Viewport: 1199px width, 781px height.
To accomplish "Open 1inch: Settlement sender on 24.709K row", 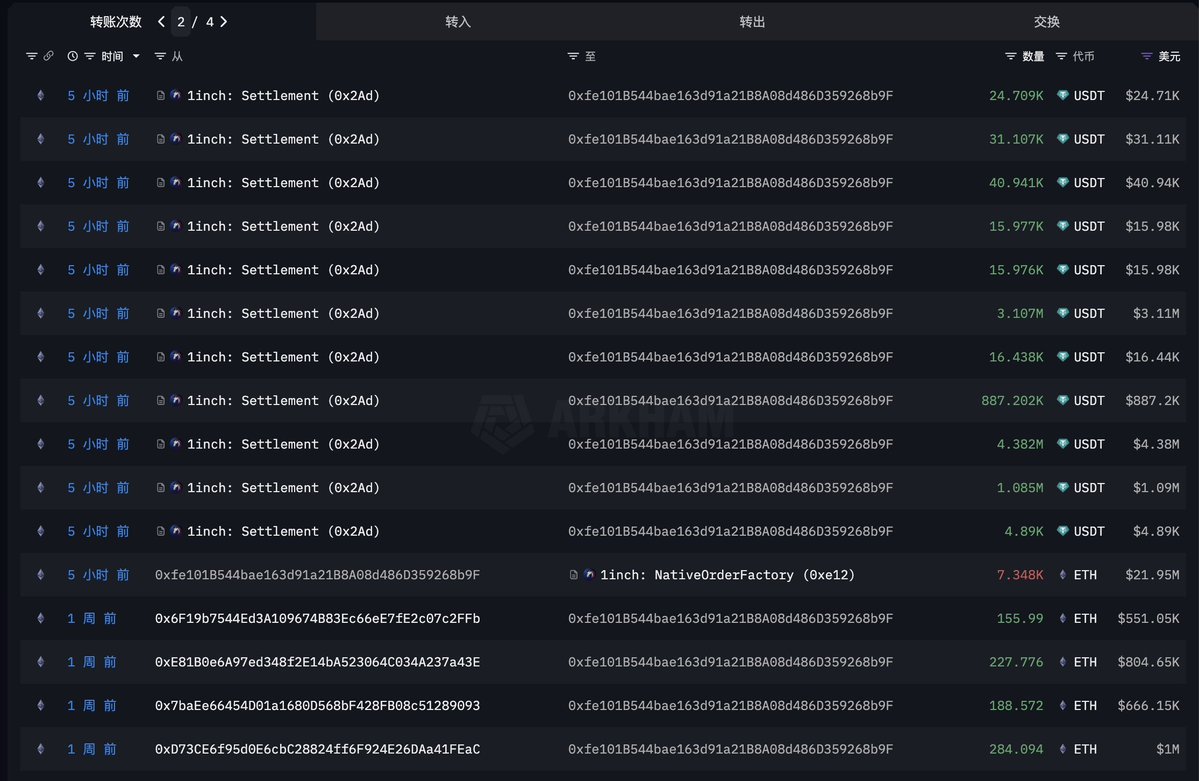I will [283, 96].
